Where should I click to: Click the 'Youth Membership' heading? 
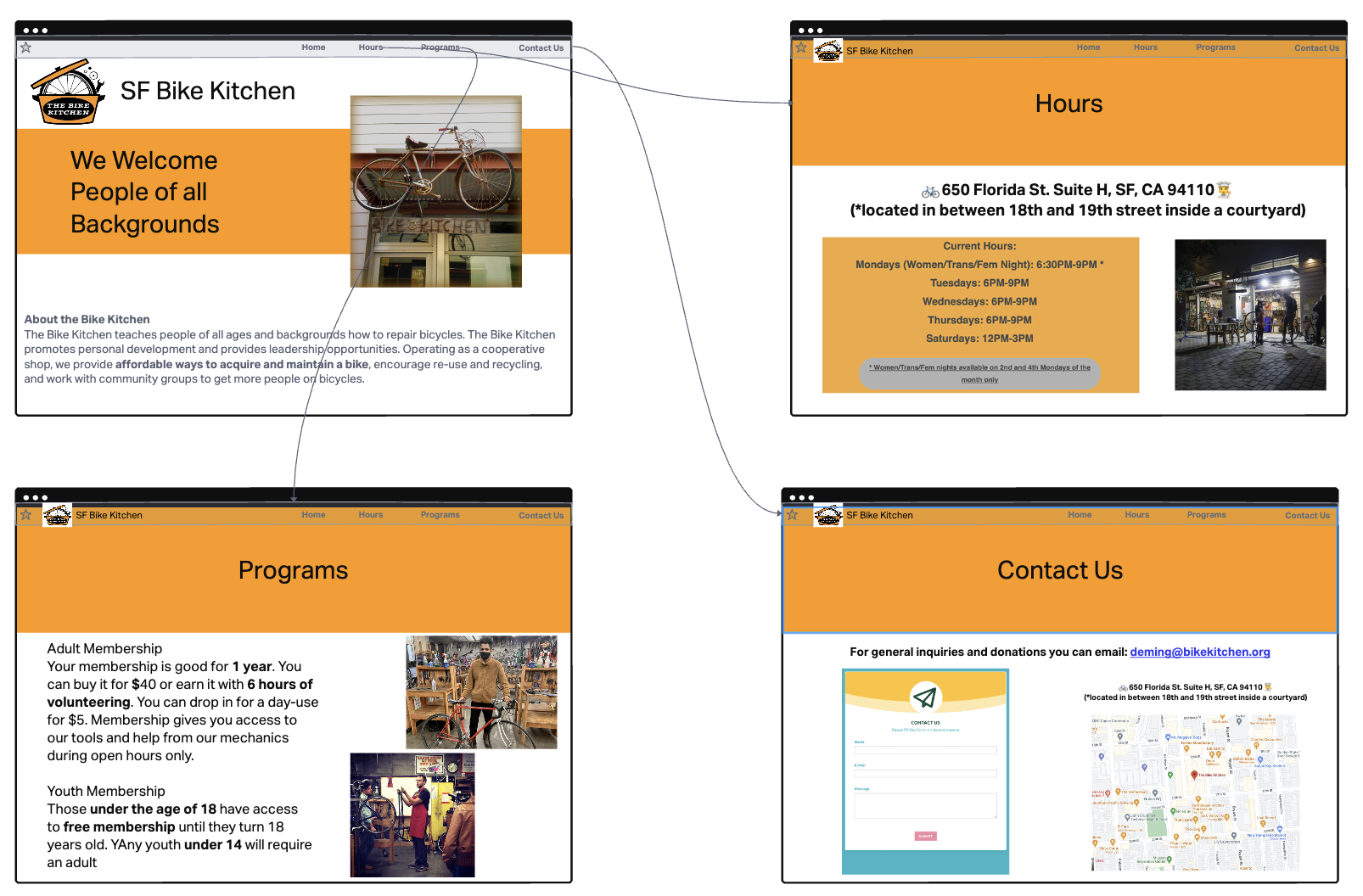coord(106,791)
